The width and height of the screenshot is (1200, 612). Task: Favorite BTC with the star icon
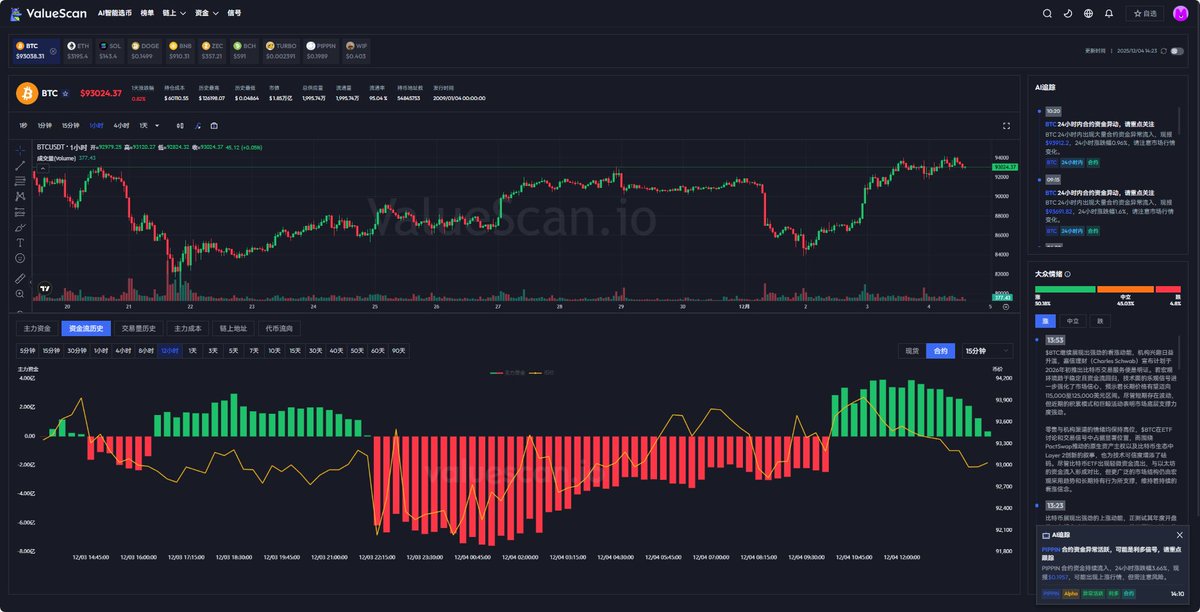66,93
